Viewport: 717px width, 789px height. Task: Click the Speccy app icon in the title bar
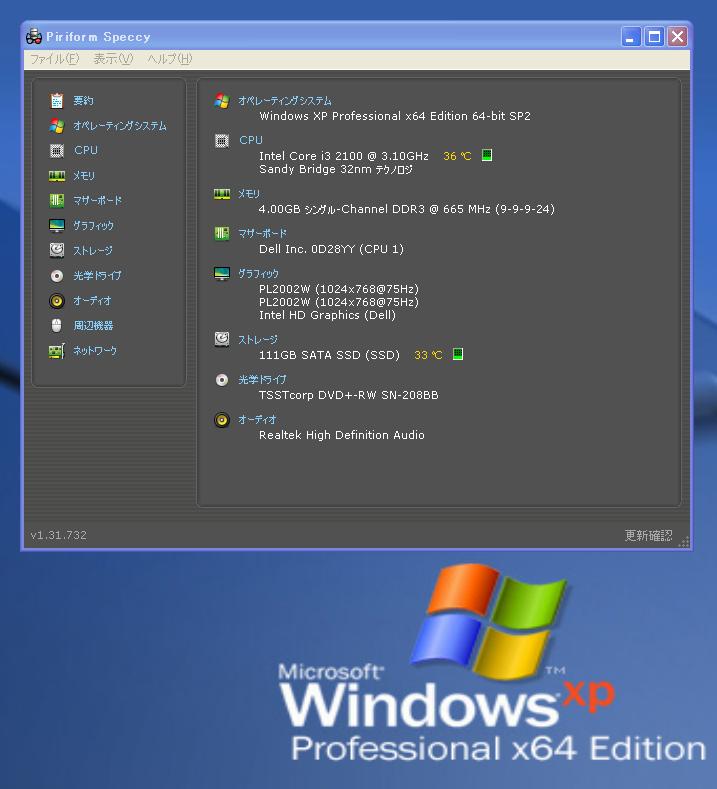pyautogui.click(x=34, y=36)
